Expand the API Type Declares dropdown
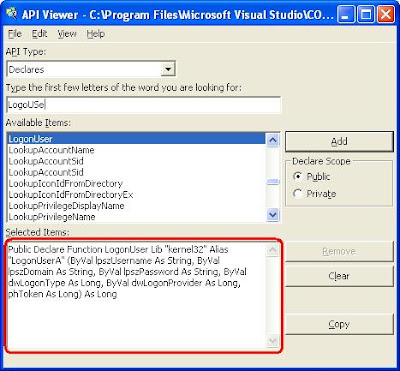The width and height of the screenshot is (400, 371). [168, 69]
